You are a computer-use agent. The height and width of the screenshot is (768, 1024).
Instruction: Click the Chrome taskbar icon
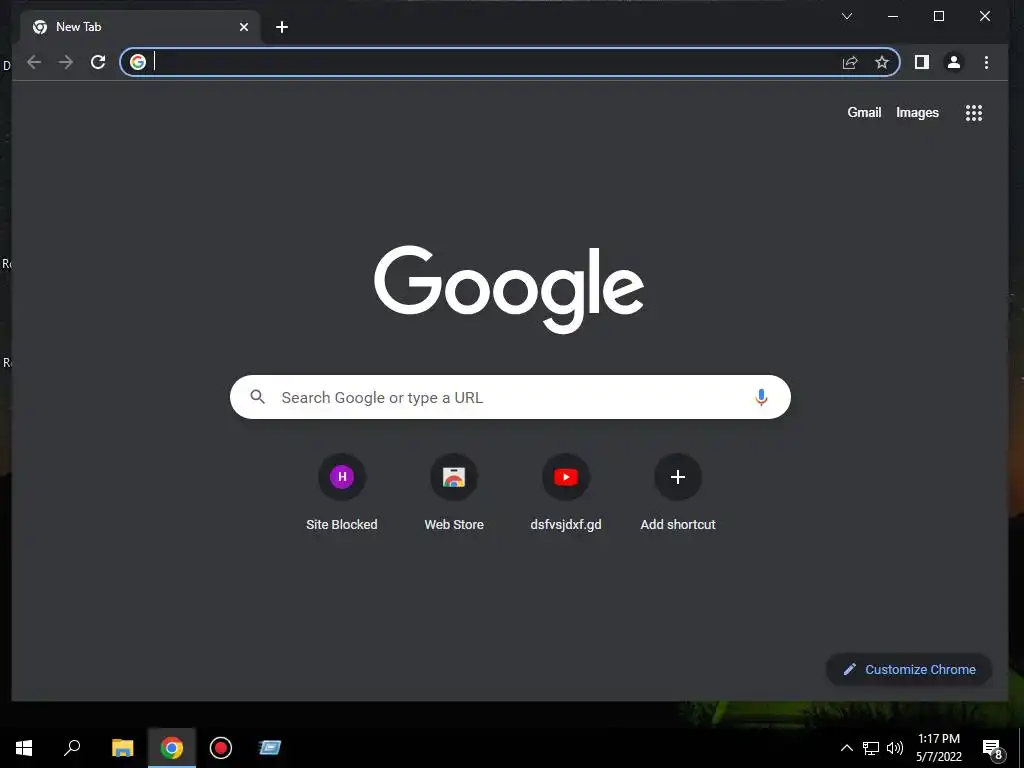[x=172, y=748]
